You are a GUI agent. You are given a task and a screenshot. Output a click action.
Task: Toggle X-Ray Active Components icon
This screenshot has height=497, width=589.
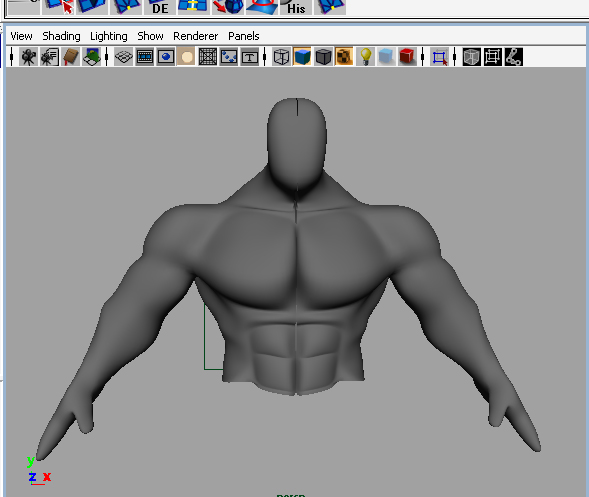point(492,57)
